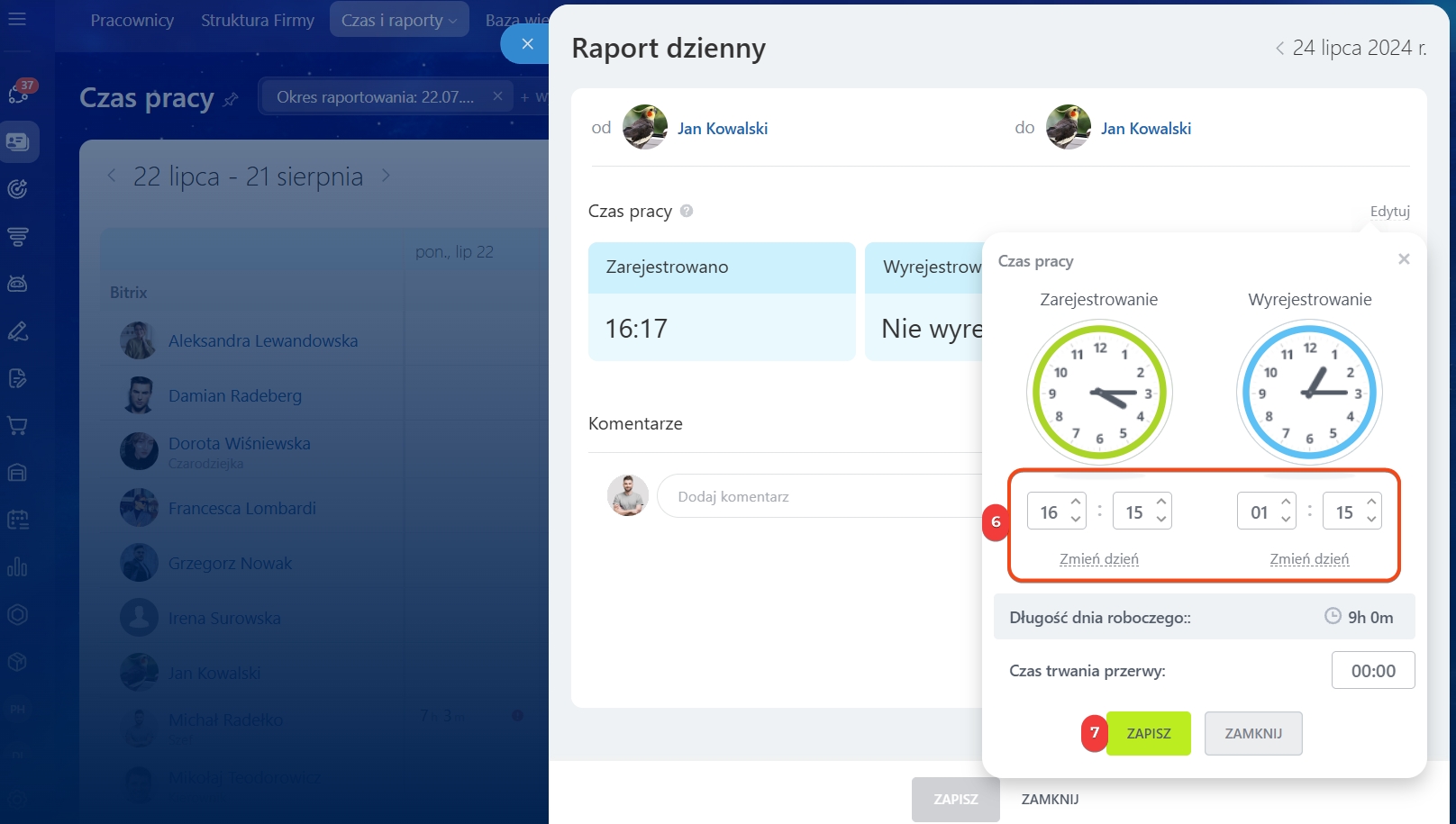Close the daily report side panel
The width and height of the screenshot is (1456, 824).
point(527,43)
